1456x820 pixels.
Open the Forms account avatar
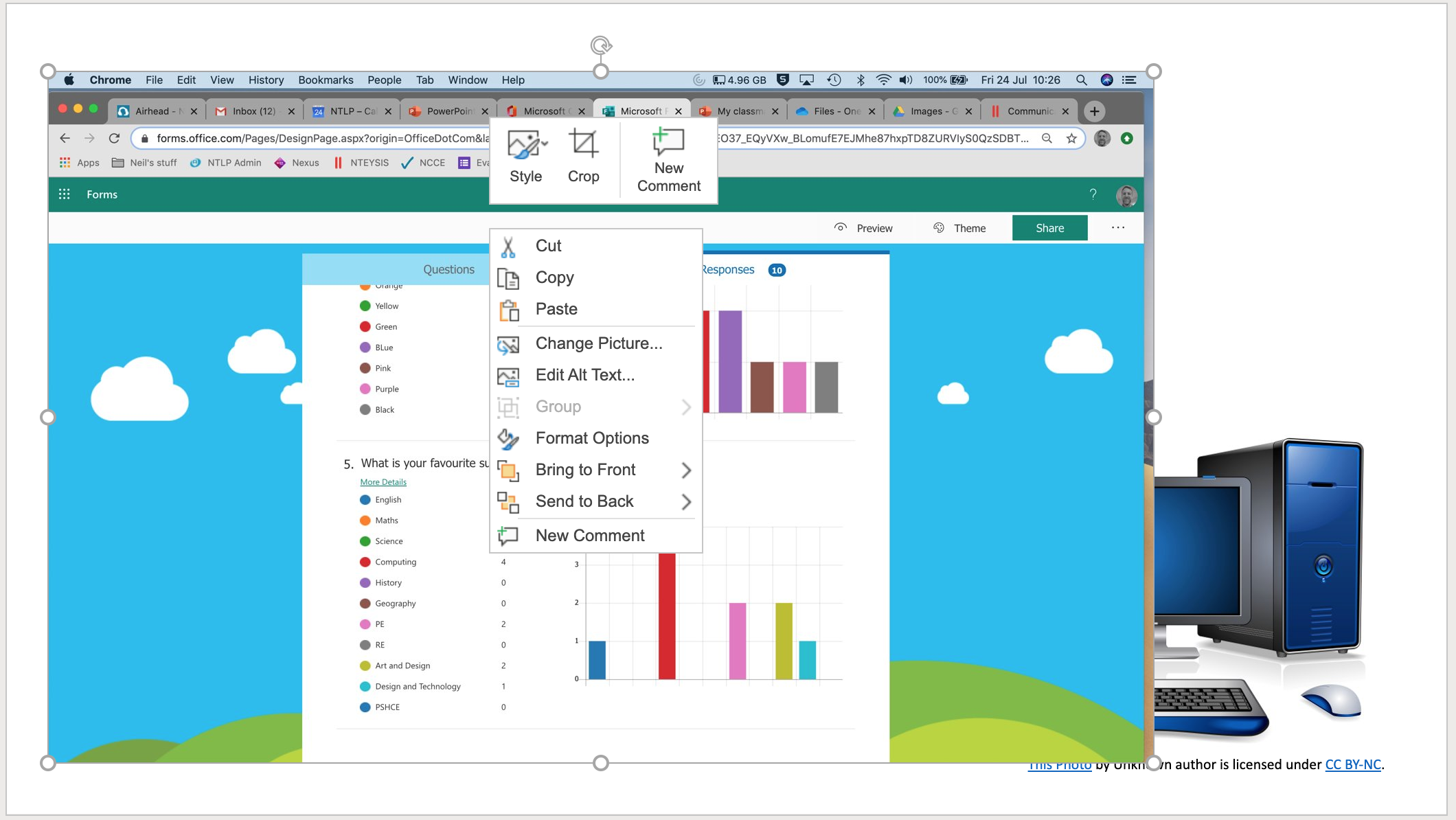[1126, 196]
